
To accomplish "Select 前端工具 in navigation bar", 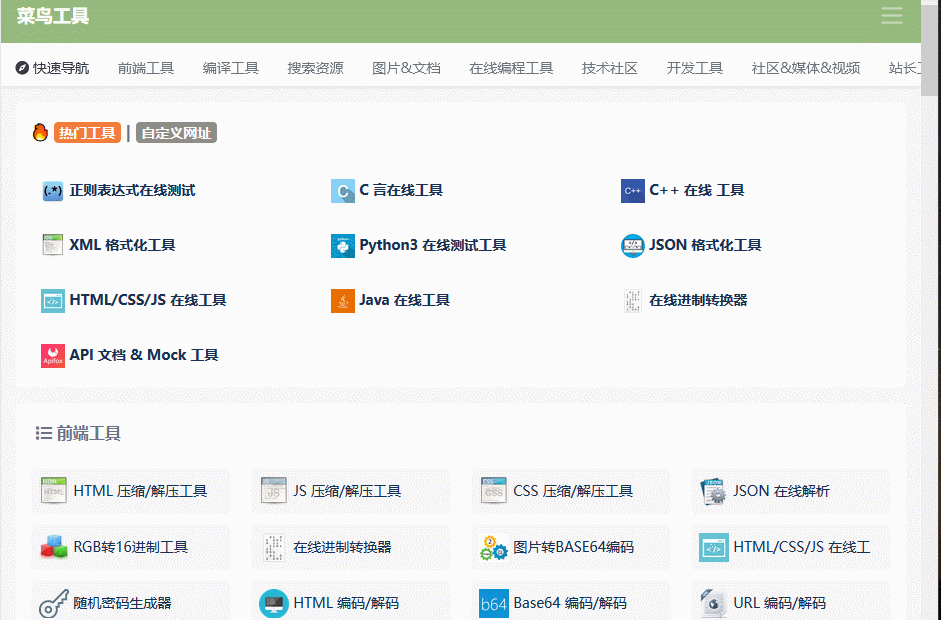I will click(x=146, y=68).
